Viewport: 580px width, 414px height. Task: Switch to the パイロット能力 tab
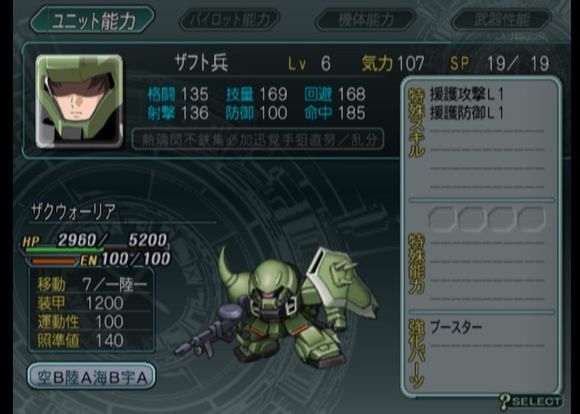229,19
